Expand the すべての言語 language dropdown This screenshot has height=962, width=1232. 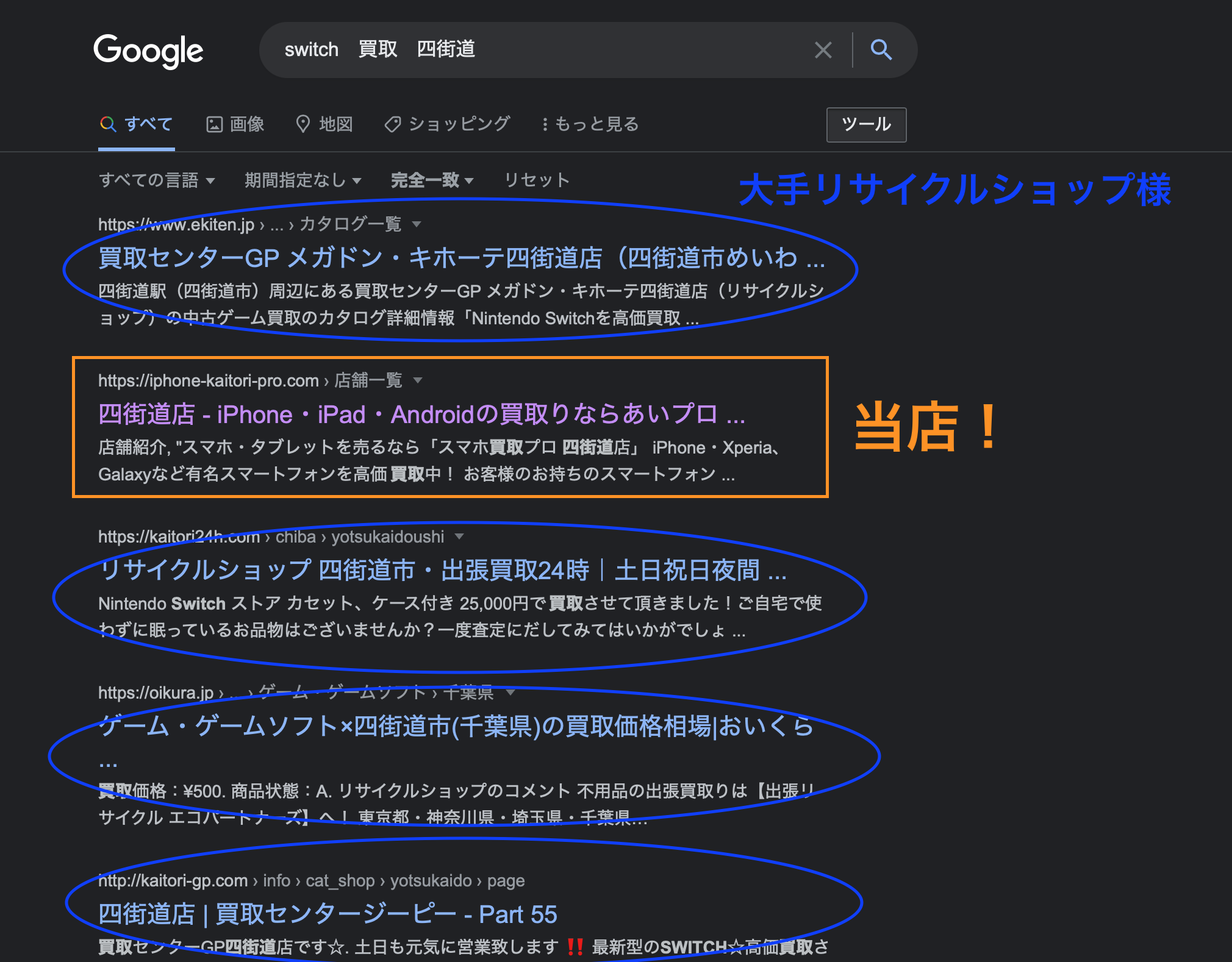coord(157,180)
